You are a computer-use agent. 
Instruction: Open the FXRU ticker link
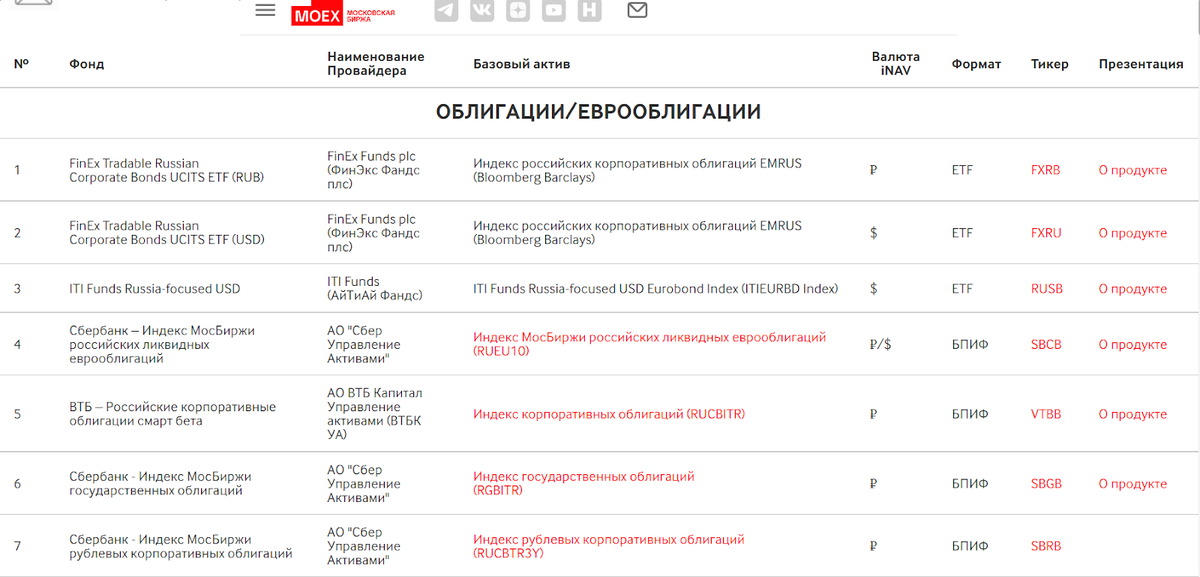[1046, 233]
